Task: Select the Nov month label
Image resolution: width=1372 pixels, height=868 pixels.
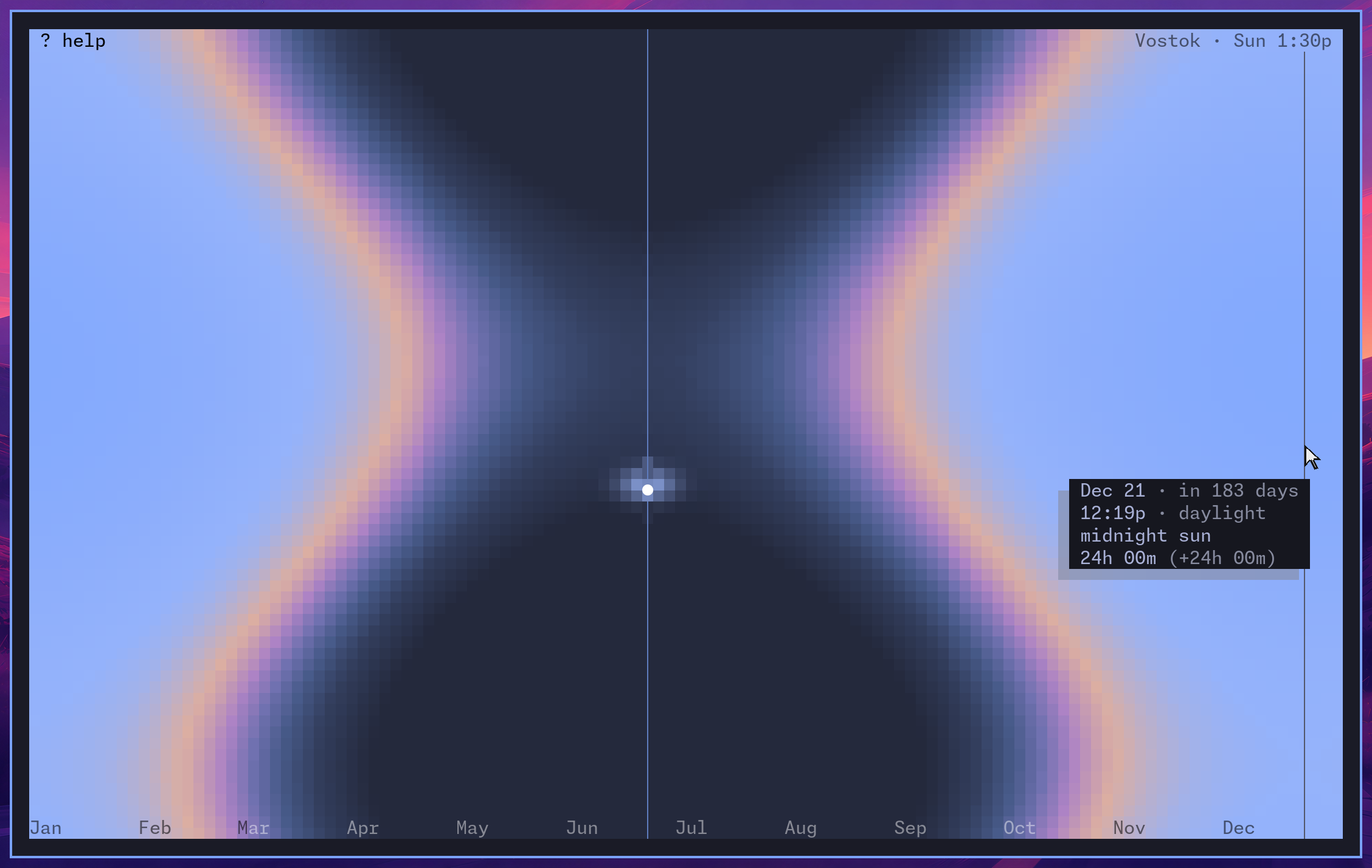Action: (1129, 828)
